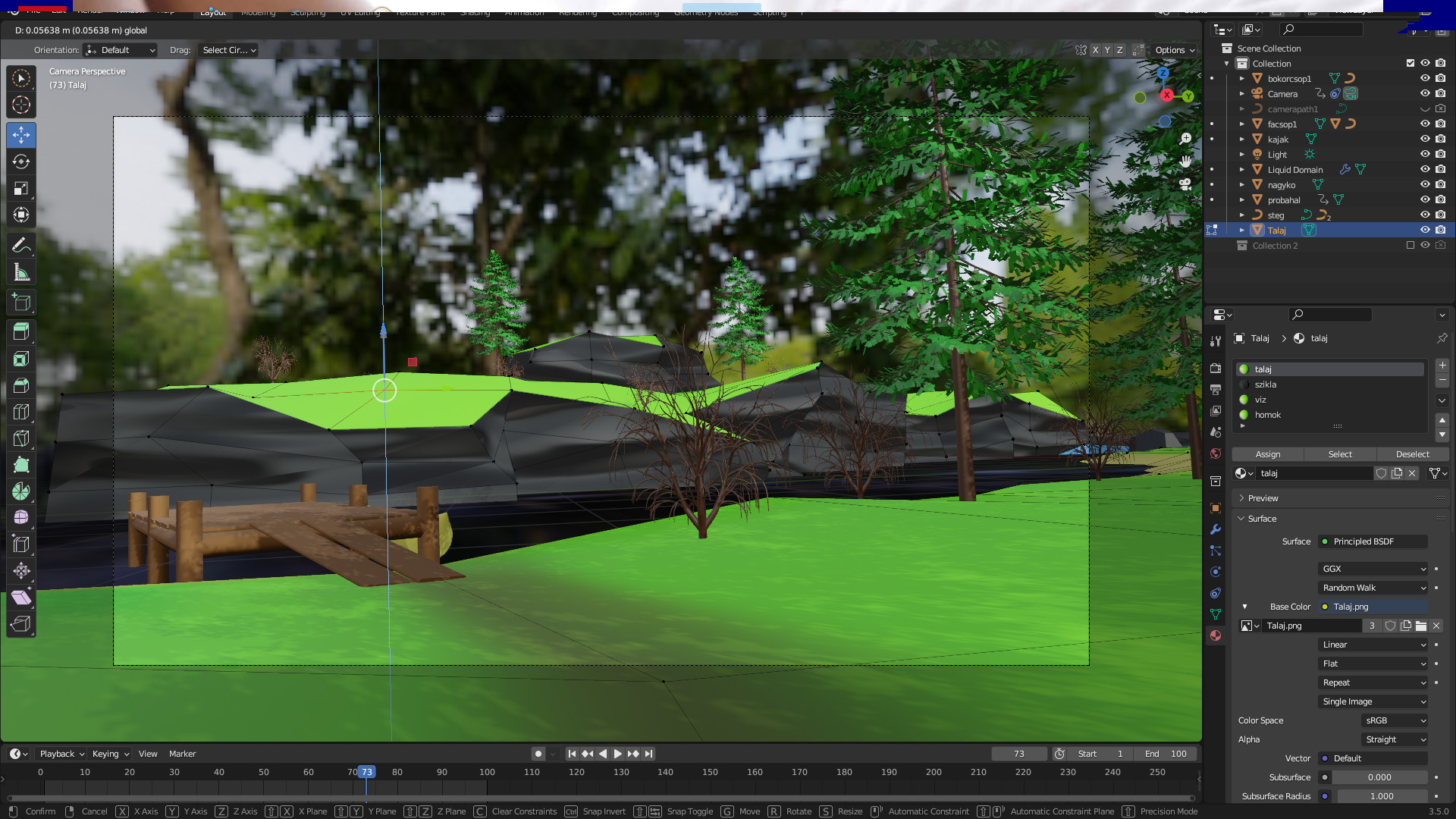
Task: Select the Spin tool
Action: pos(21,491)
